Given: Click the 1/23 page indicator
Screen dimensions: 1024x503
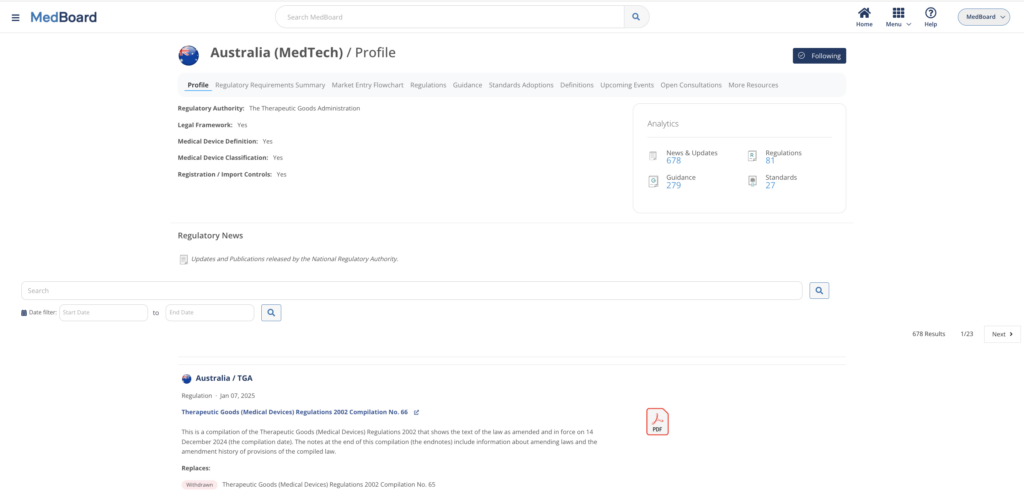Looking at the screenshot, I should click(x=967, y=334).
